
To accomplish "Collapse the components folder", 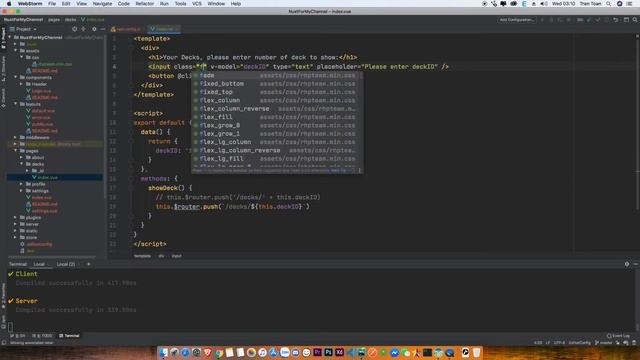I will tap(16, 77).
